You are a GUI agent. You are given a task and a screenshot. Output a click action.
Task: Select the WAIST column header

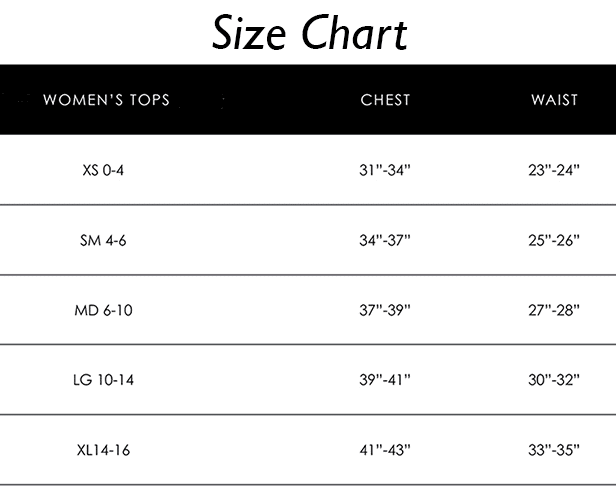[x=554, y=100]
